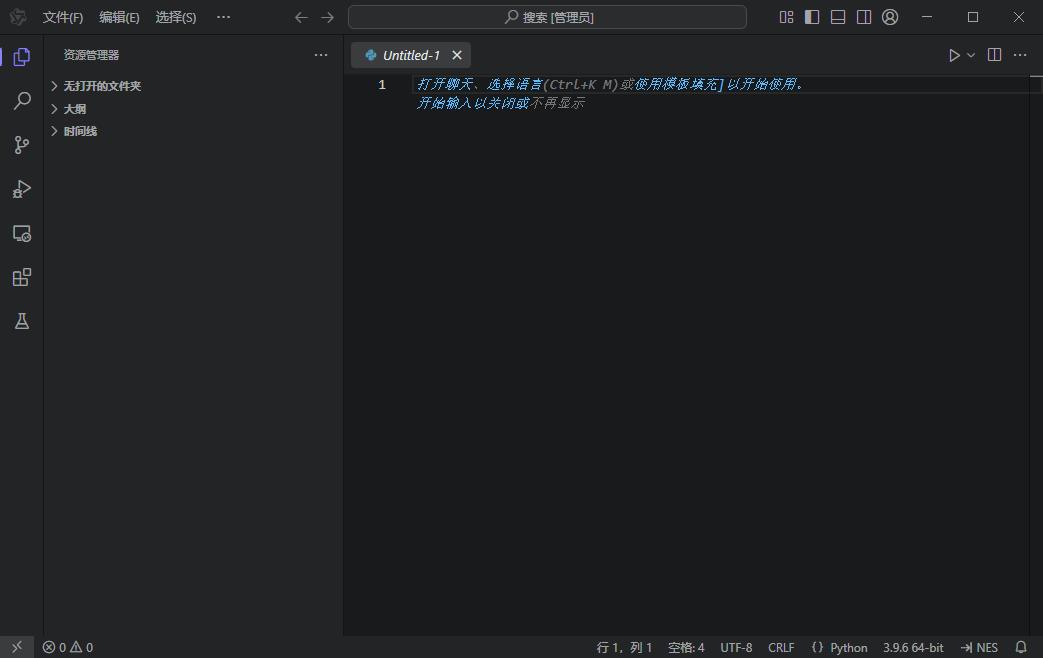
Task: Open the Search view in the activity bar
Action: point(21,100)
